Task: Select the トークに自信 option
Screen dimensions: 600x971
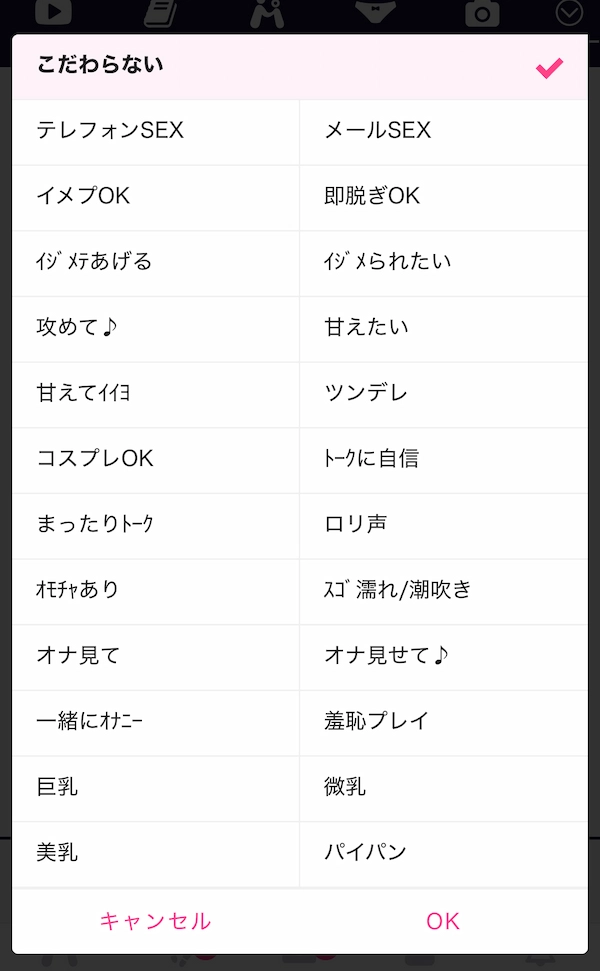Action: (x=443, y=459)
